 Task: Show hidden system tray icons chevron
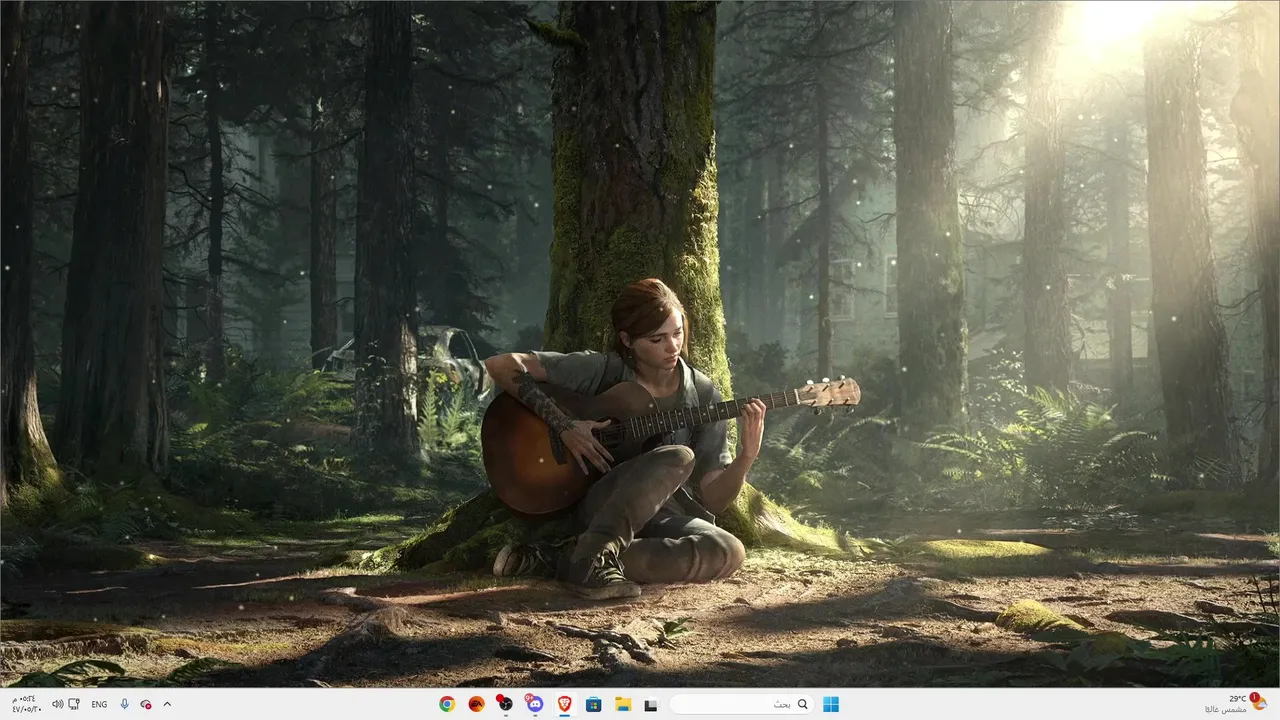[167, 704]
